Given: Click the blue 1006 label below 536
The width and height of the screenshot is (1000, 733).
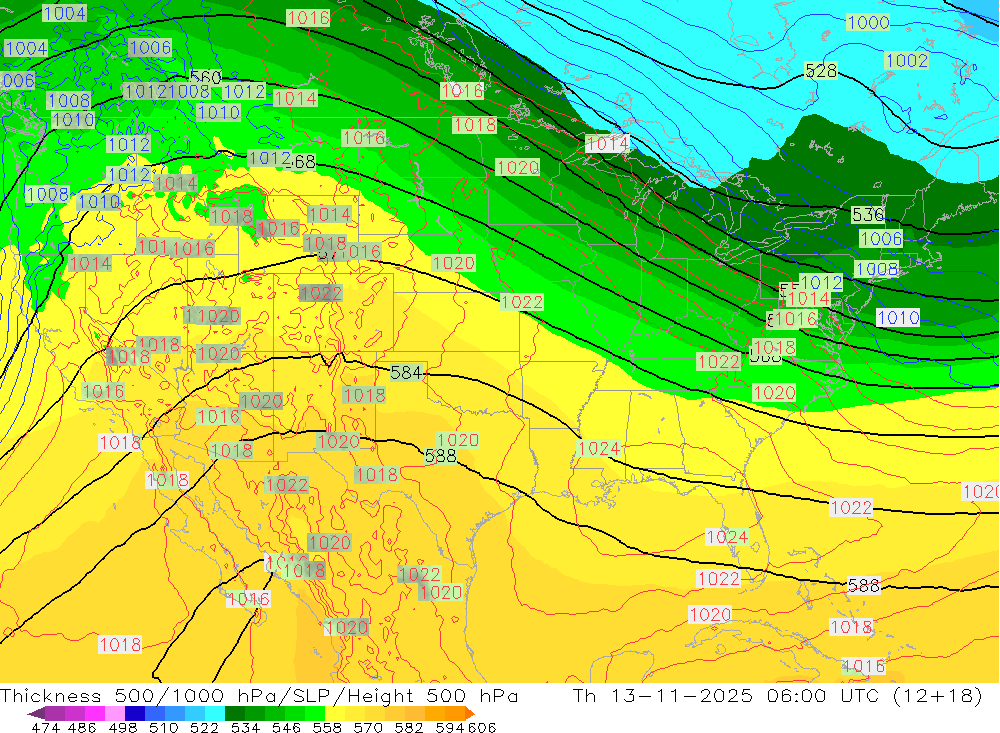Looking at the screenshot, I should (x=881, y=239).
